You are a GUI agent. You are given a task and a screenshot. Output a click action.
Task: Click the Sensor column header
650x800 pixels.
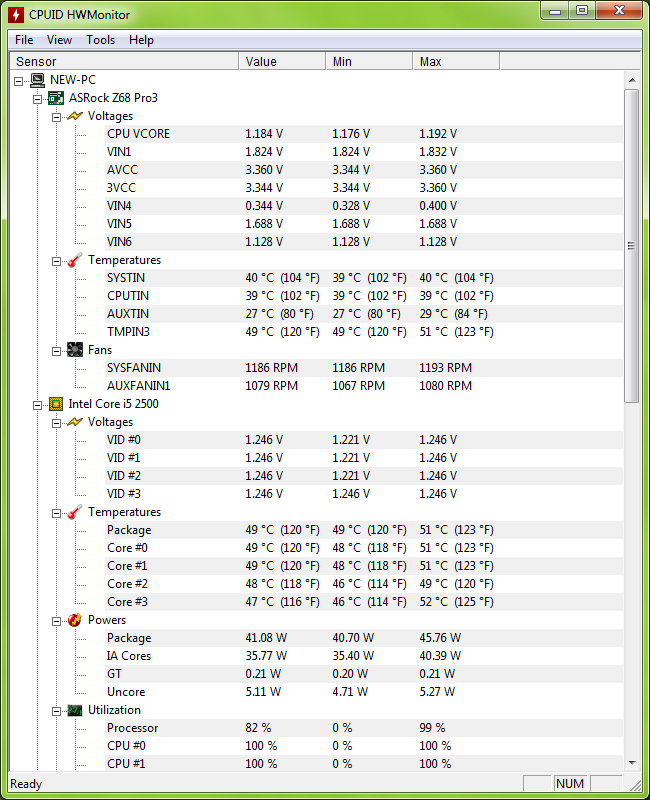(124, 61)
